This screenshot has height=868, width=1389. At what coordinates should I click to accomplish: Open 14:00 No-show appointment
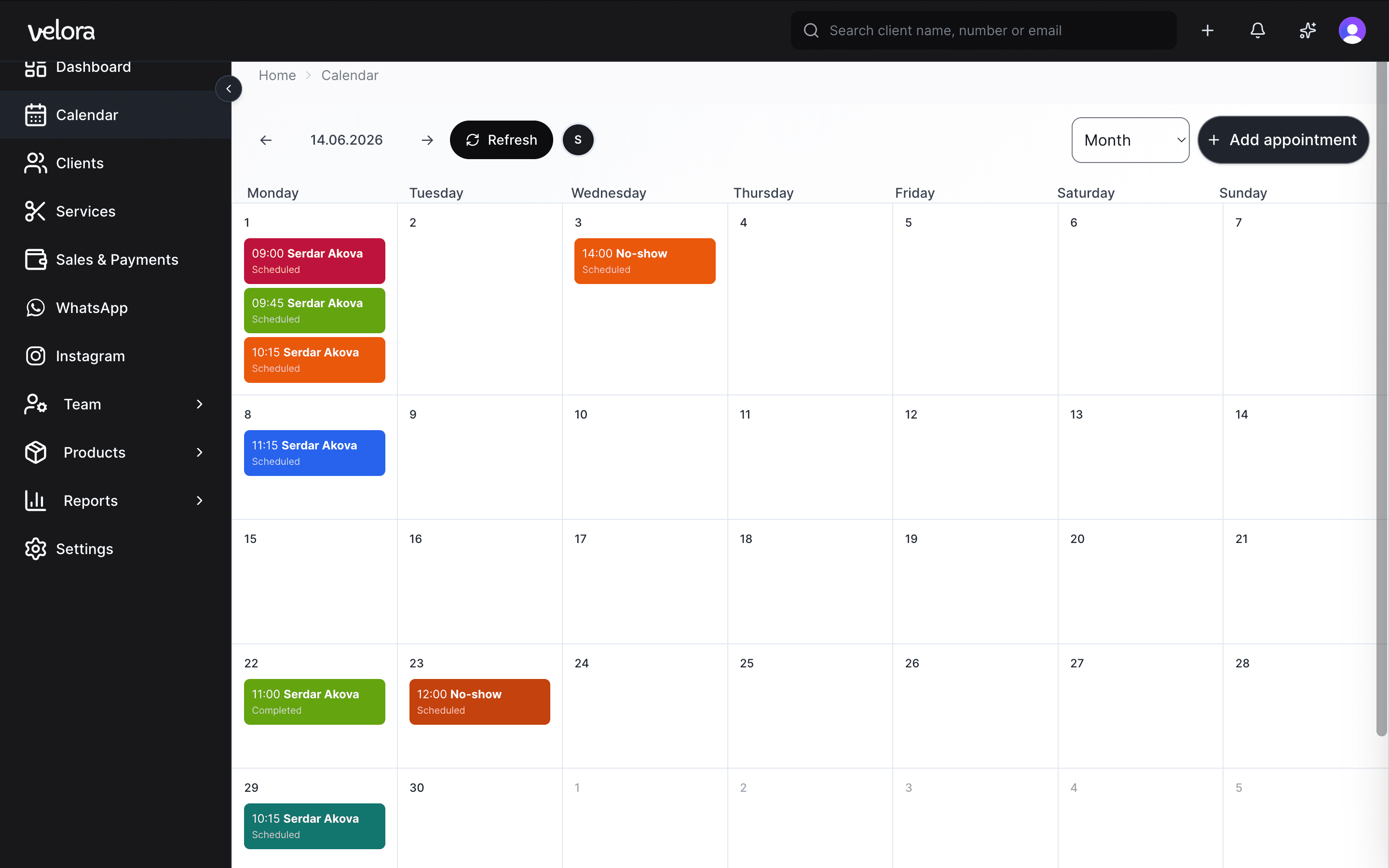[x=644, y=260]
